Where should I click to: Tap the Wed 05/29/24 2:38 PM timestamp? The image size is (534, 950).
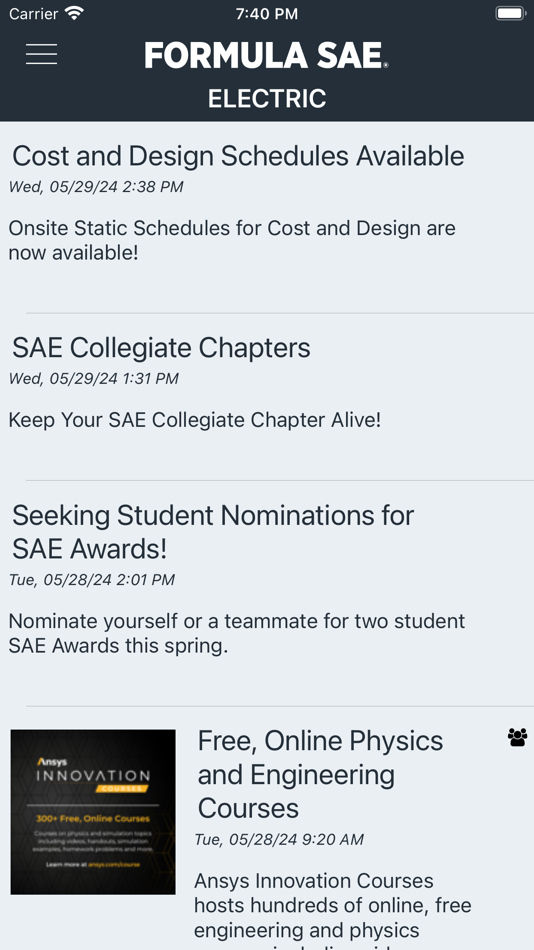pos(96,187)
